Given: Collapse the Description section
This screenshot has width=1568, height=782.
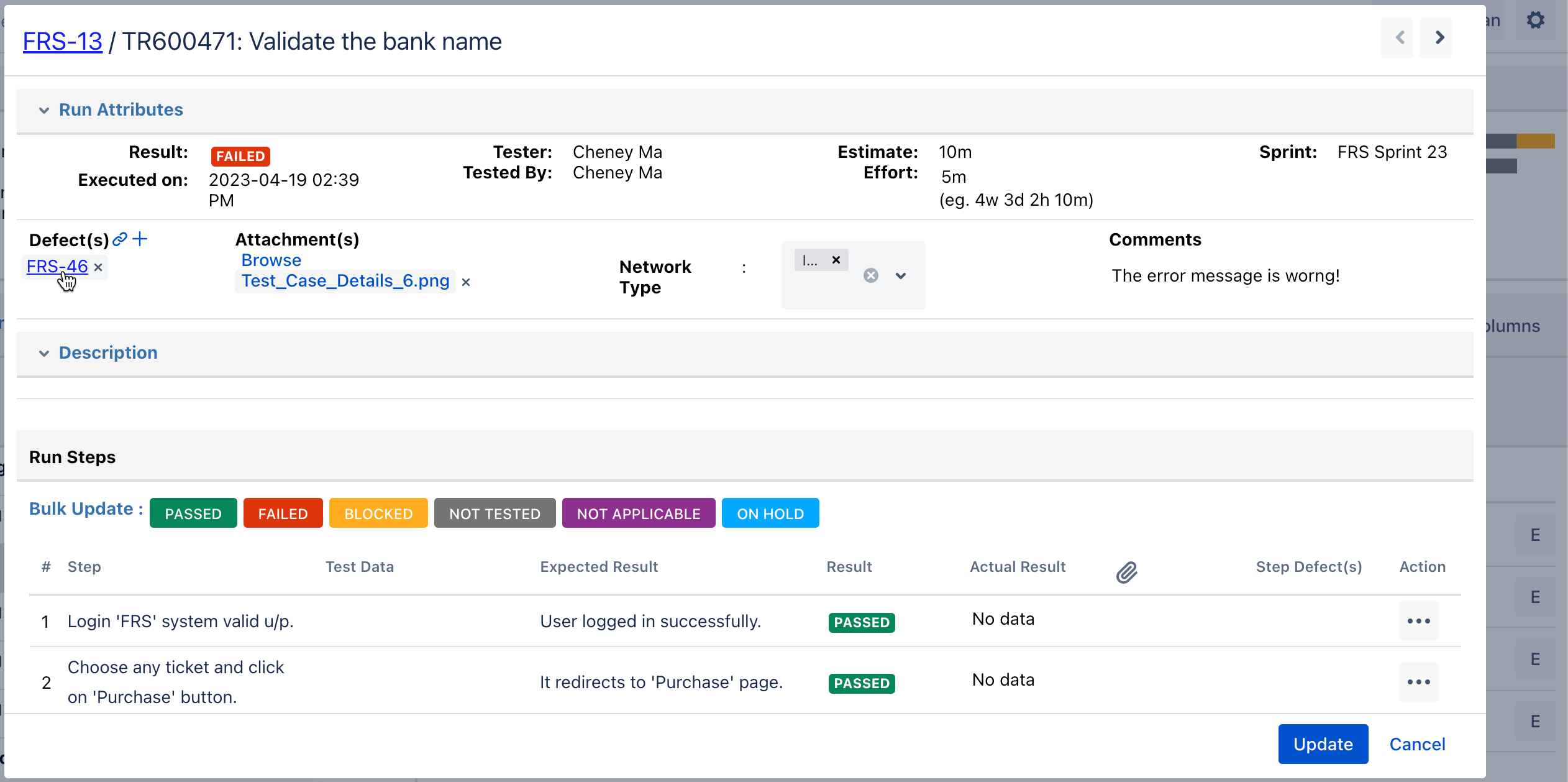Looking at the screenshot, I should [x=44, y=353].
